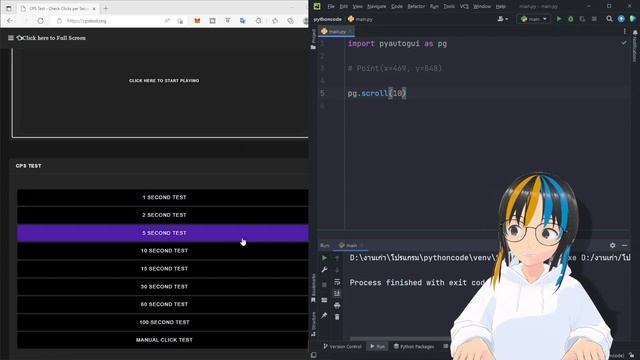Viewport: 640px width, 360px height.
Task: Clear the console with the trash icon
Action: [x=337, y=317]
